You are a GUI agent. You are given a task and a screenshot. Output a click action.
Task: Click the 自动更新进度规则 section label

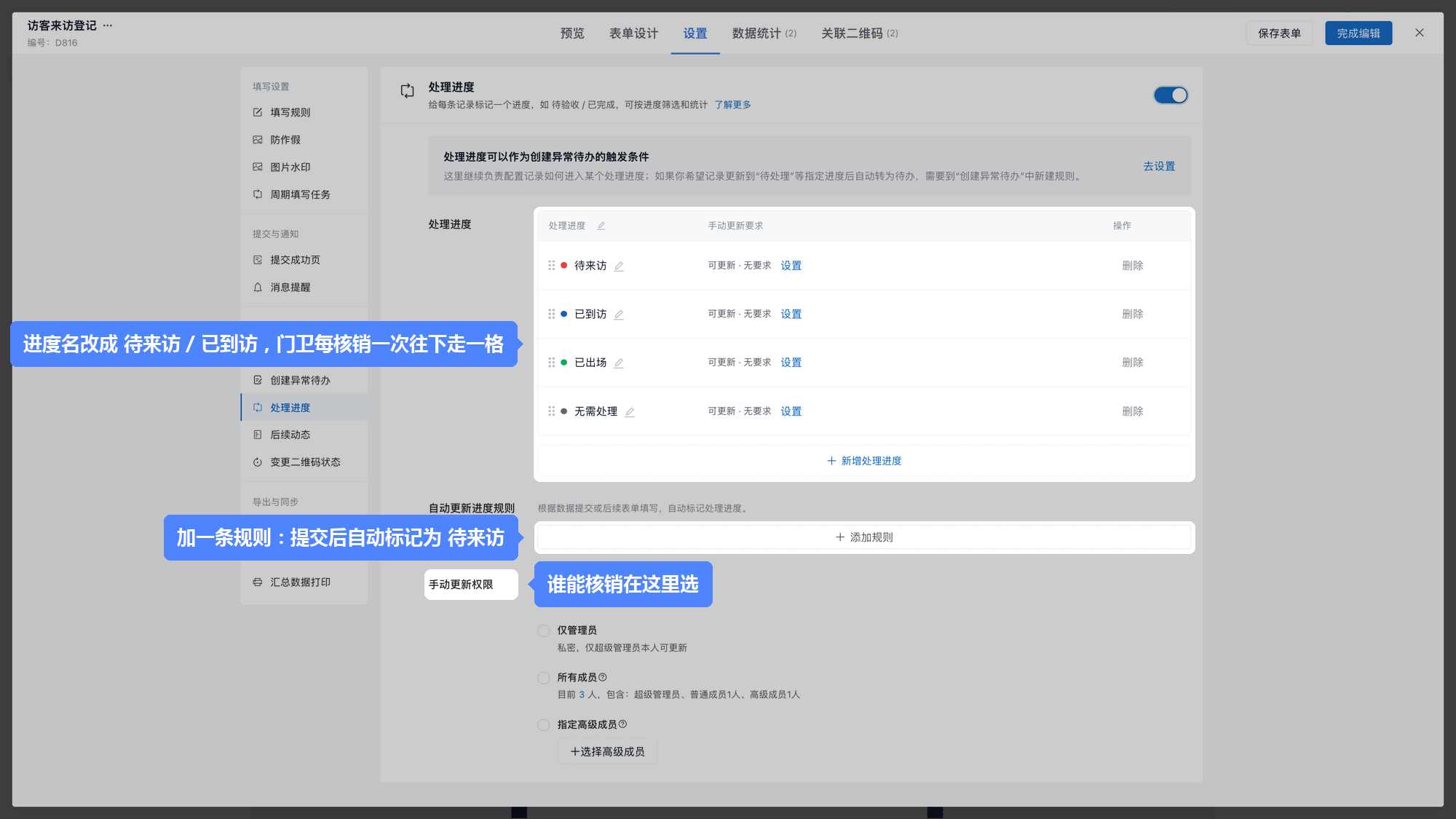click(x=472, y=508)
